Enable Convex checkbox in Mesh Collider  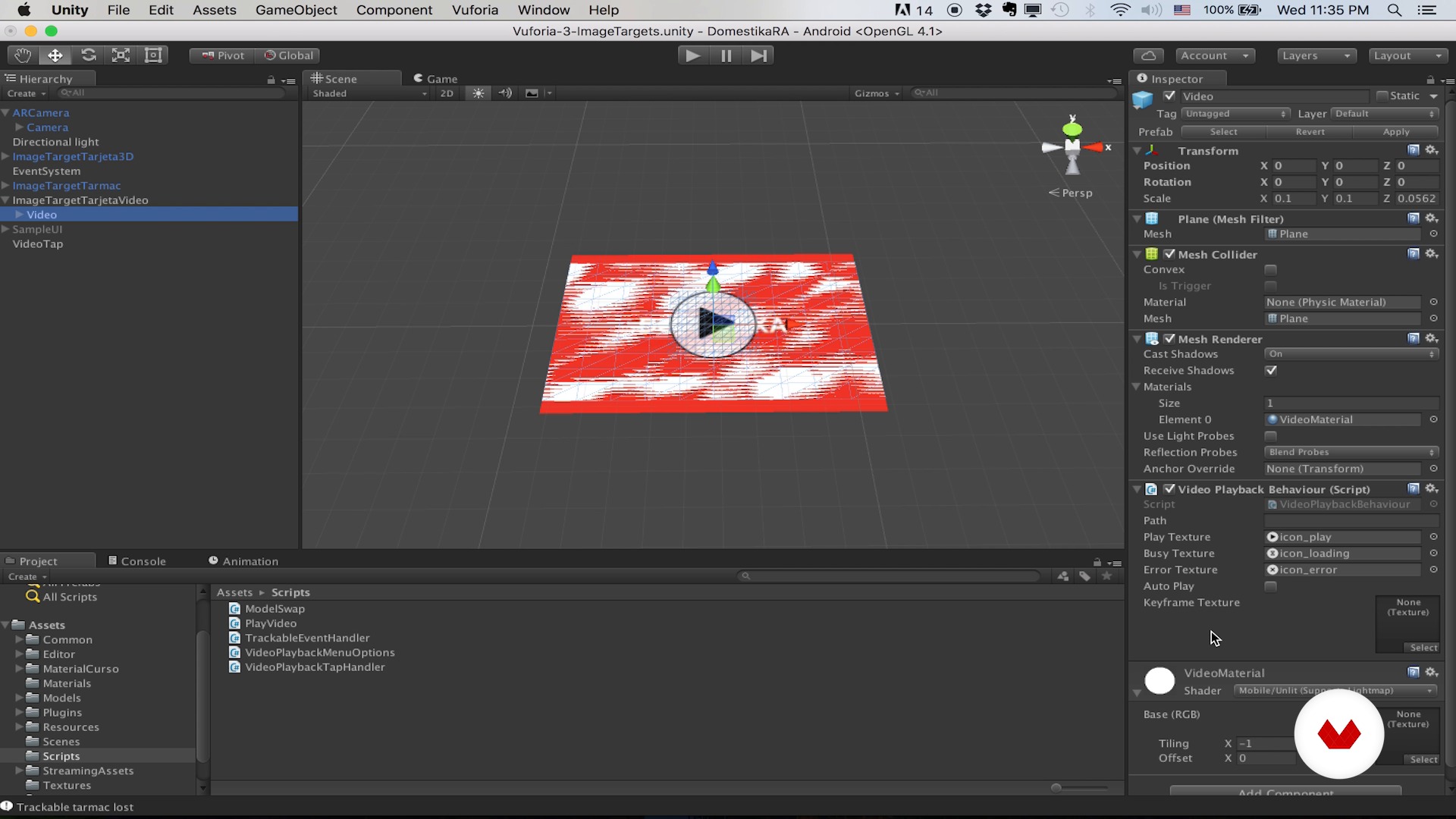click(x=1271, y=270)
